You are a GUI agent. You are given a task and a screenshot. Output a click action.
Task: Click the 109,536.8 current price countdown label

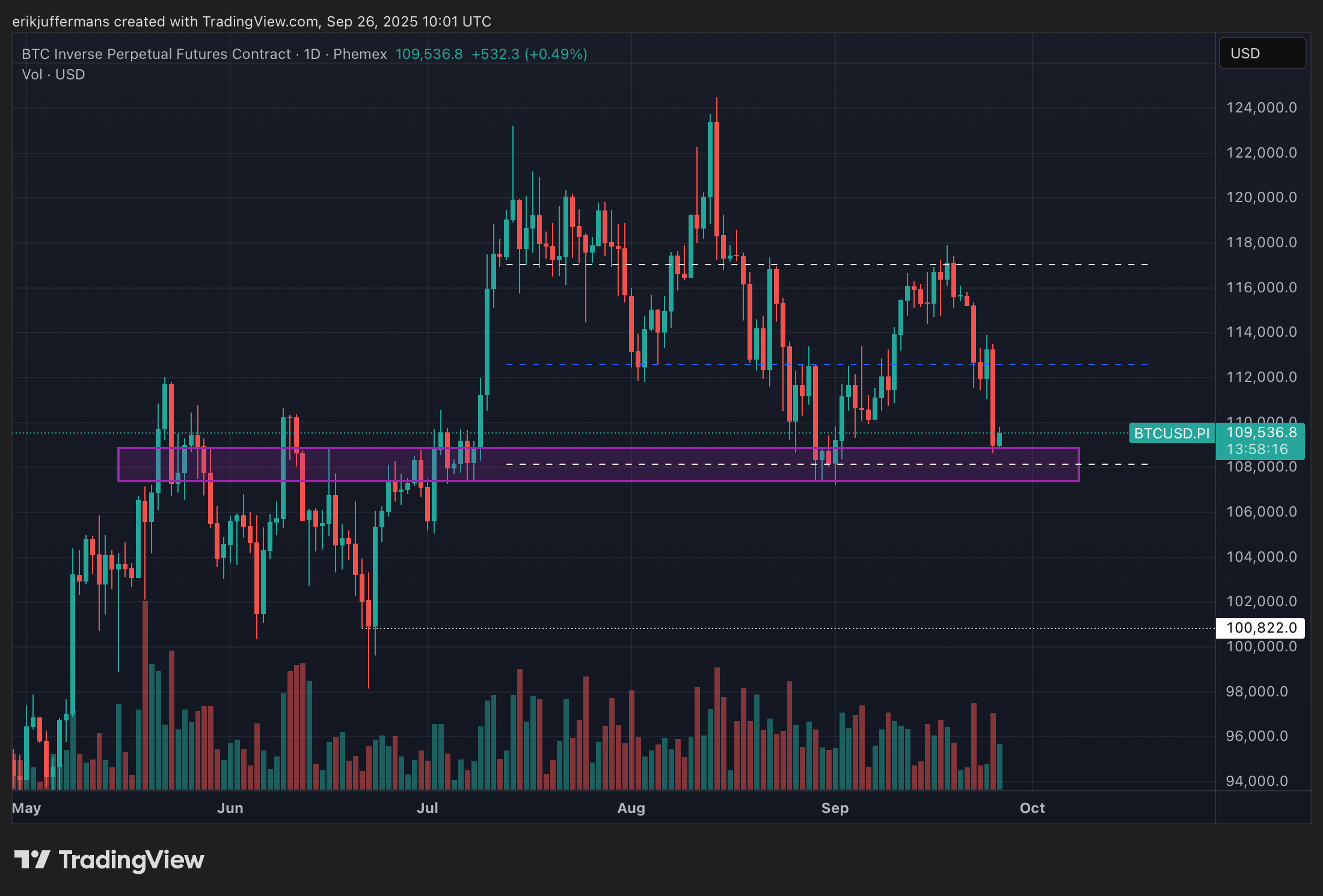1261,441
